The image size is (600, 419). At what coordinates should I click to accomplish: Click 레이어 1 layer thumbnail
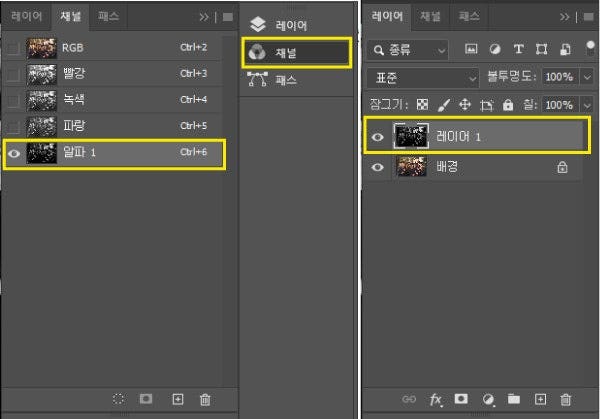point(411,136)
